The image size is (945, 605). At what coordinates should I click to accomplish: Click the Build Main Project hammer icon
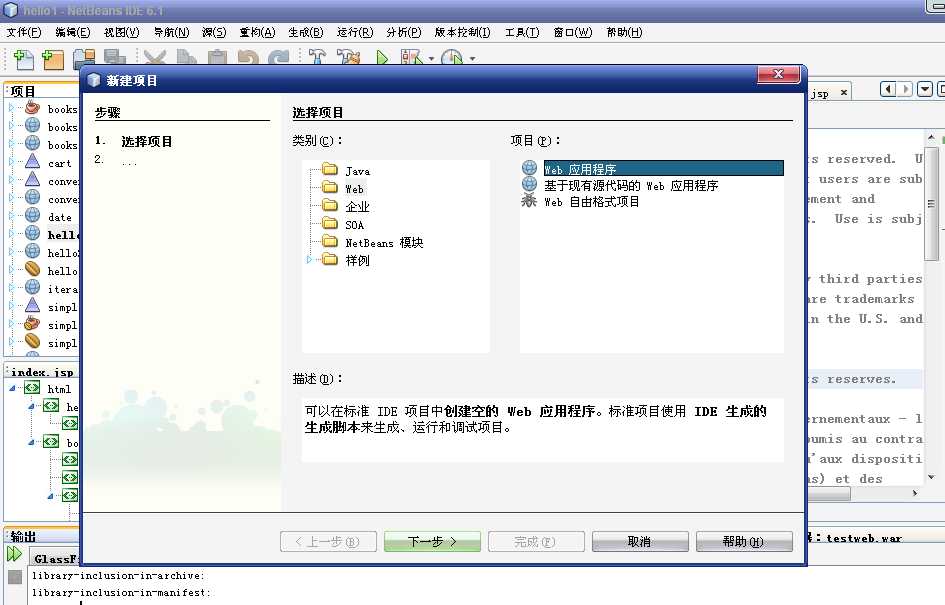click(317, 58)
